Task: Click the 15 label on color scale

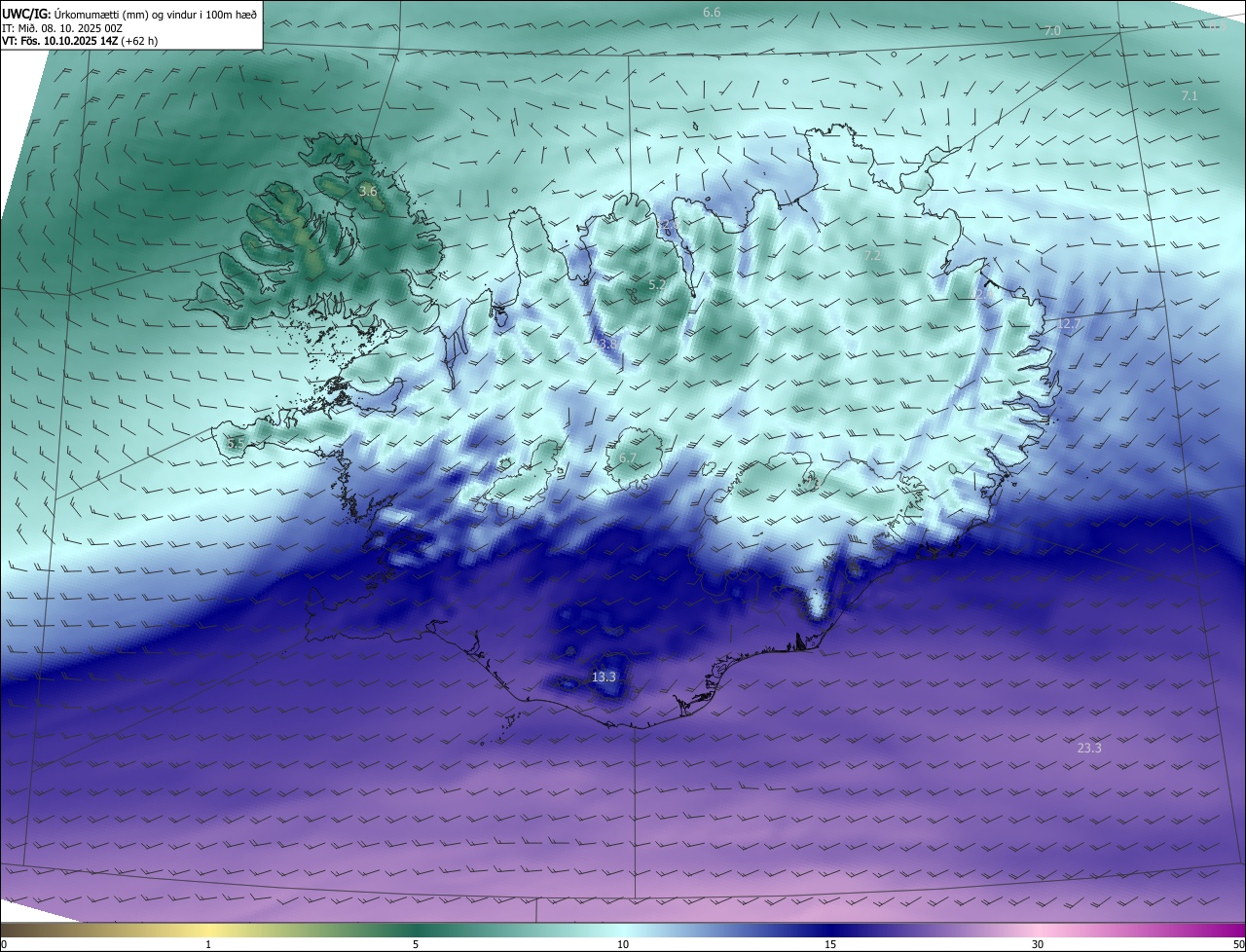Action: [830, 944]
